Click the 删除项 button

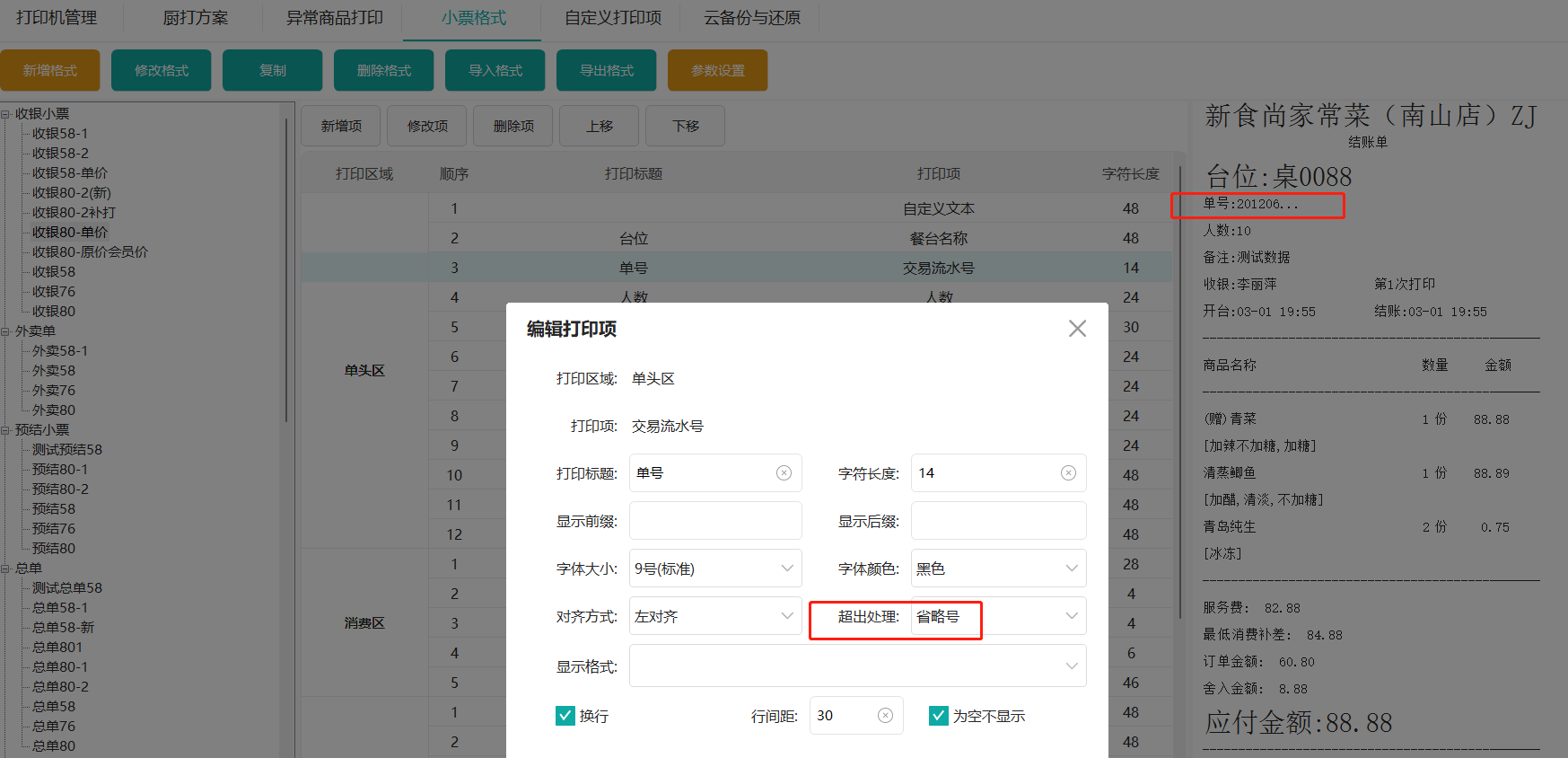click(x=513, y=126)
